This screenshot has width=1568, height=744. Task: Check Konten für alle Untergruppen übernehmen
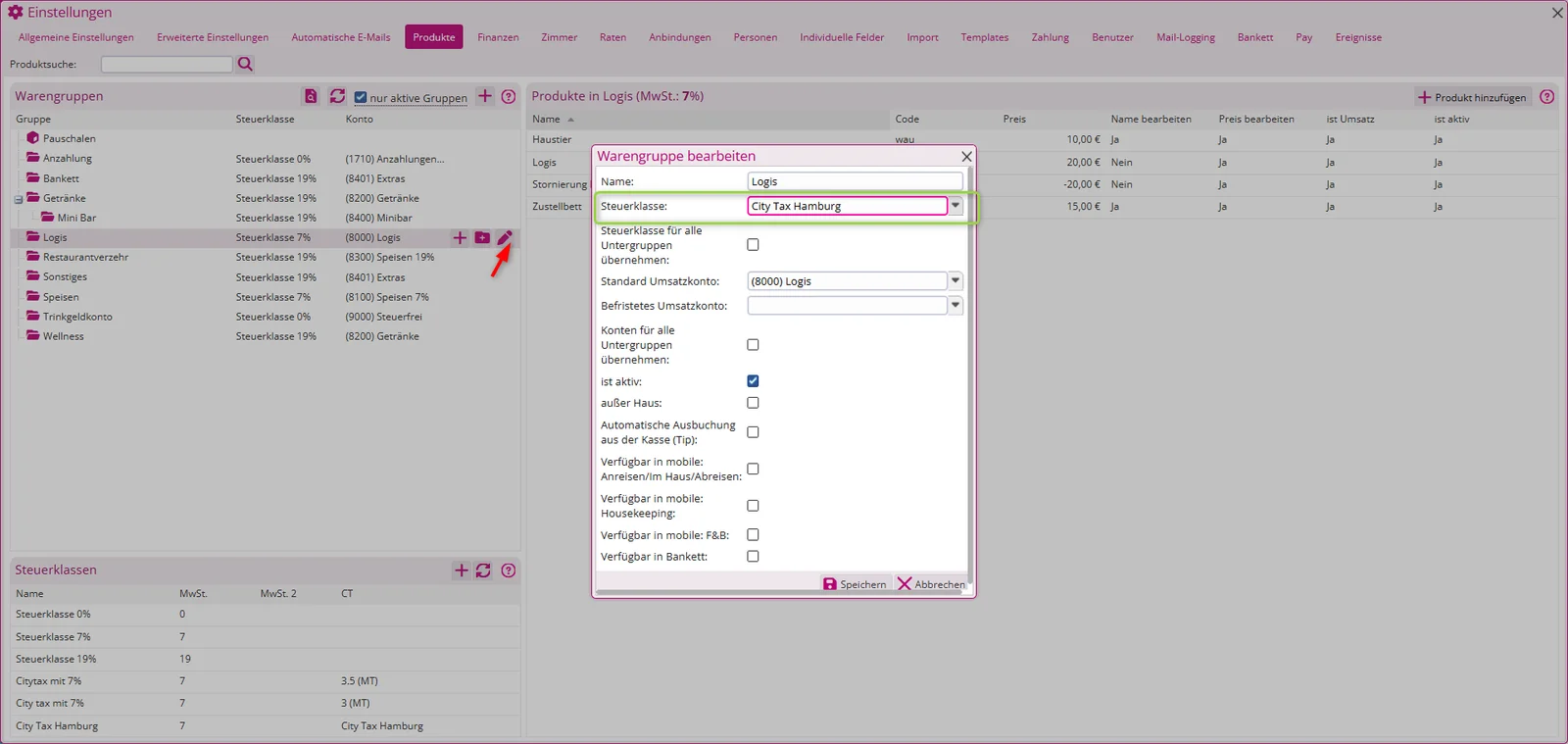click(753, 345)
